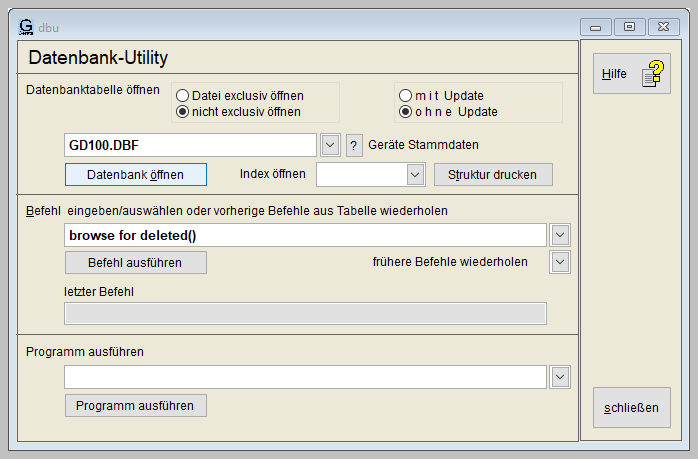Expand the Programm ausführen dropdown arrow

[x=560, y=377]
